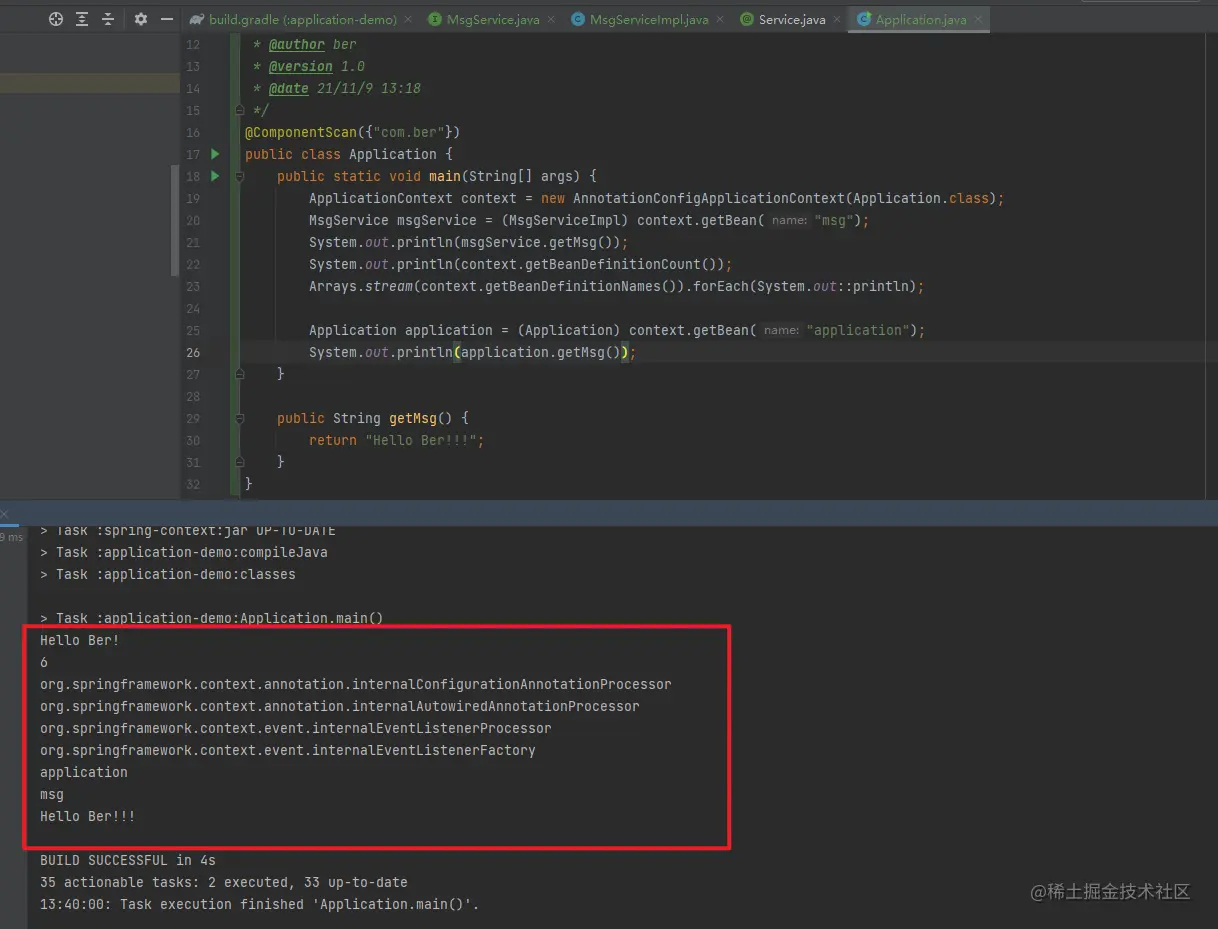Collapse the main method fold marker at line 18

tap(239, 176)
